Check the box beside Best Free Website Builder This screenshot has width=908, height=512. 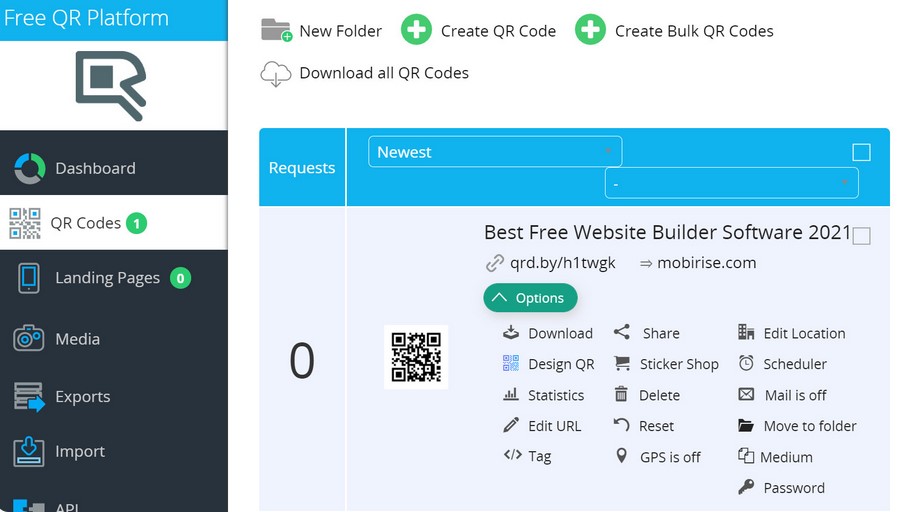[x=861, y=236]
